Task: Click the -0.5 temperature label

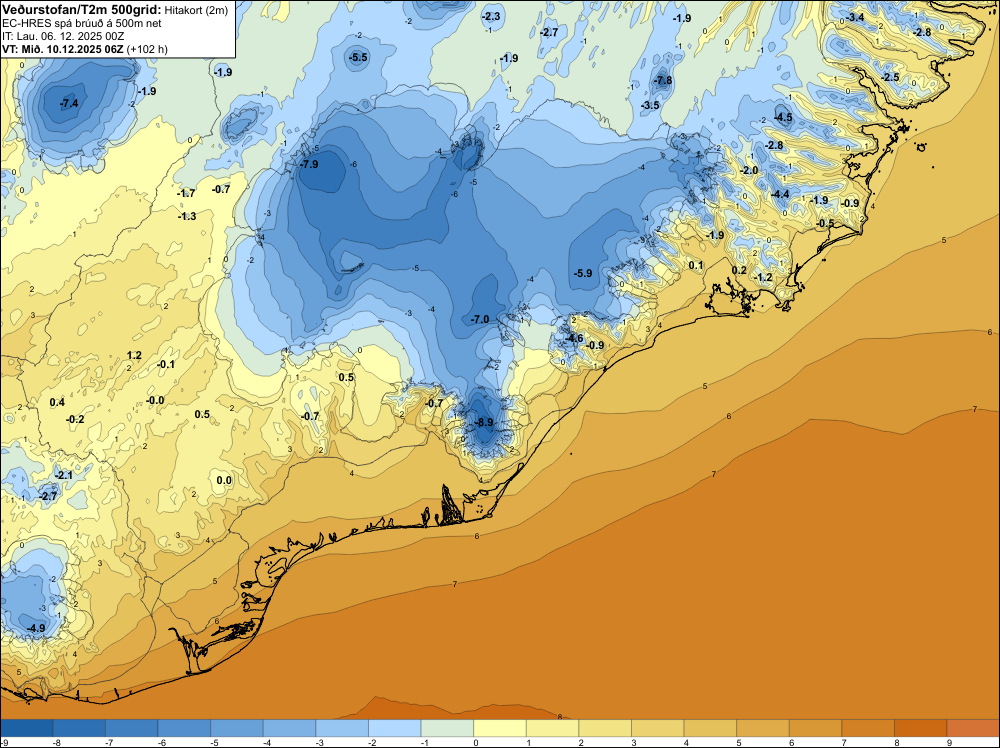Action: [x=825, y=223]
